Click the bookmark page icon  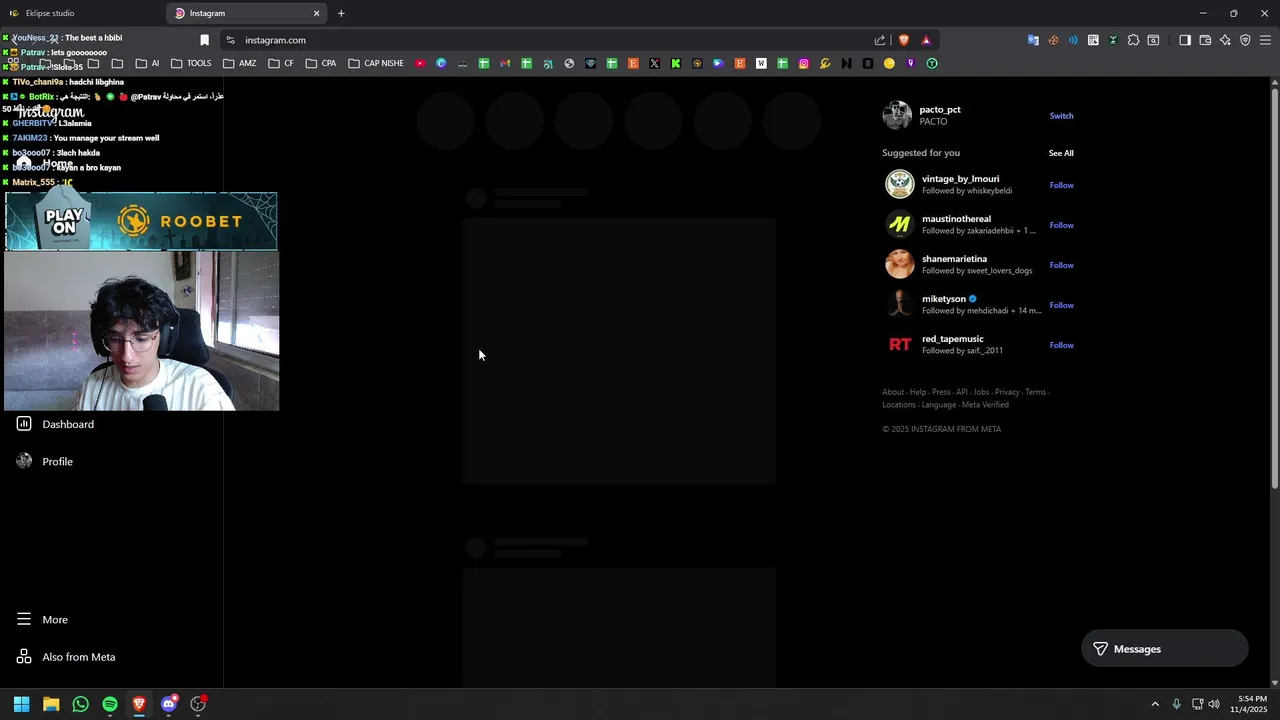[204, 40]
